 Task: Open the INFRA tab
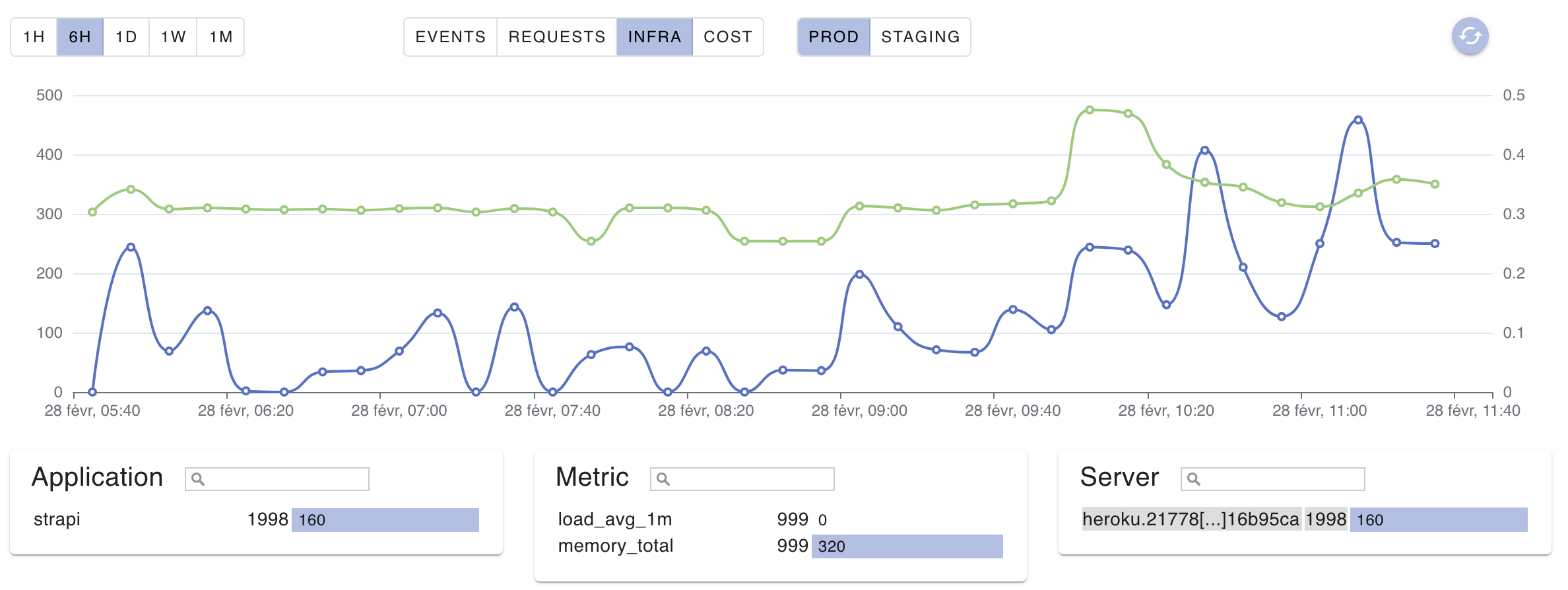point(655,37)
